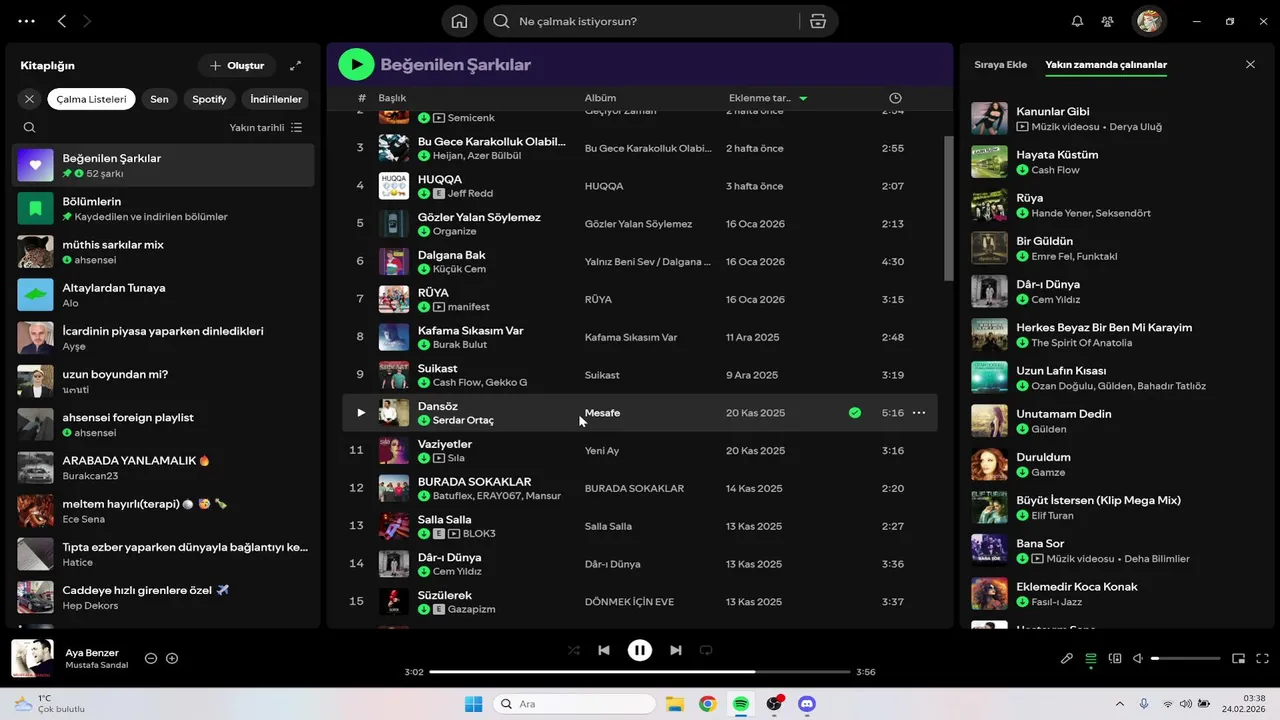Viewport: 1280px width, 720px height.
Task: Open friend activity icon
Action: (1107, 21)
